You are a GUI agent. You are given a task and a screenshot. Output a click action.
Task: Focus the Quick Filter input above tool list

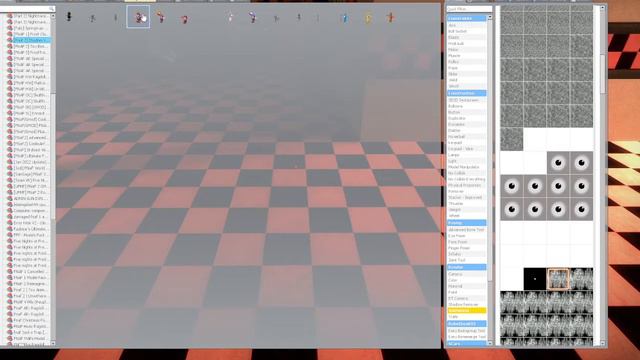[x=469, y=9]
